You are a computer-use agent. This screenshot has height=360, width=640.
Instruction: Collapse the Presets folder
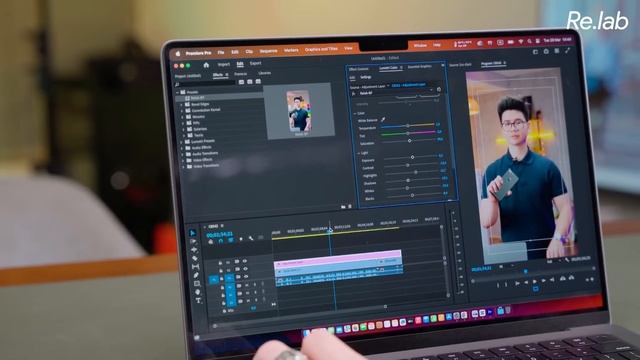(x=178, y=92)
